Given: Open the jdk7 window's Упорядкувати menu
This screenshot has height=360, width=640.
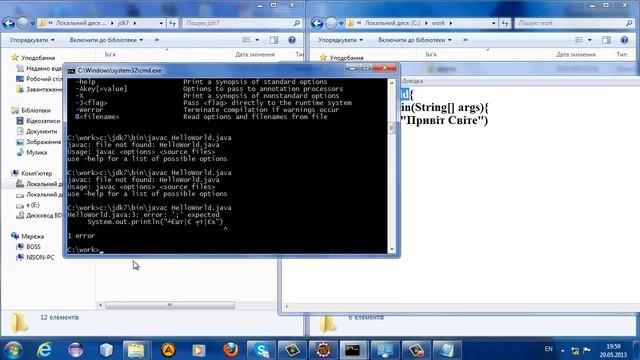Looking at the screenshot, I should coord(32,40).
